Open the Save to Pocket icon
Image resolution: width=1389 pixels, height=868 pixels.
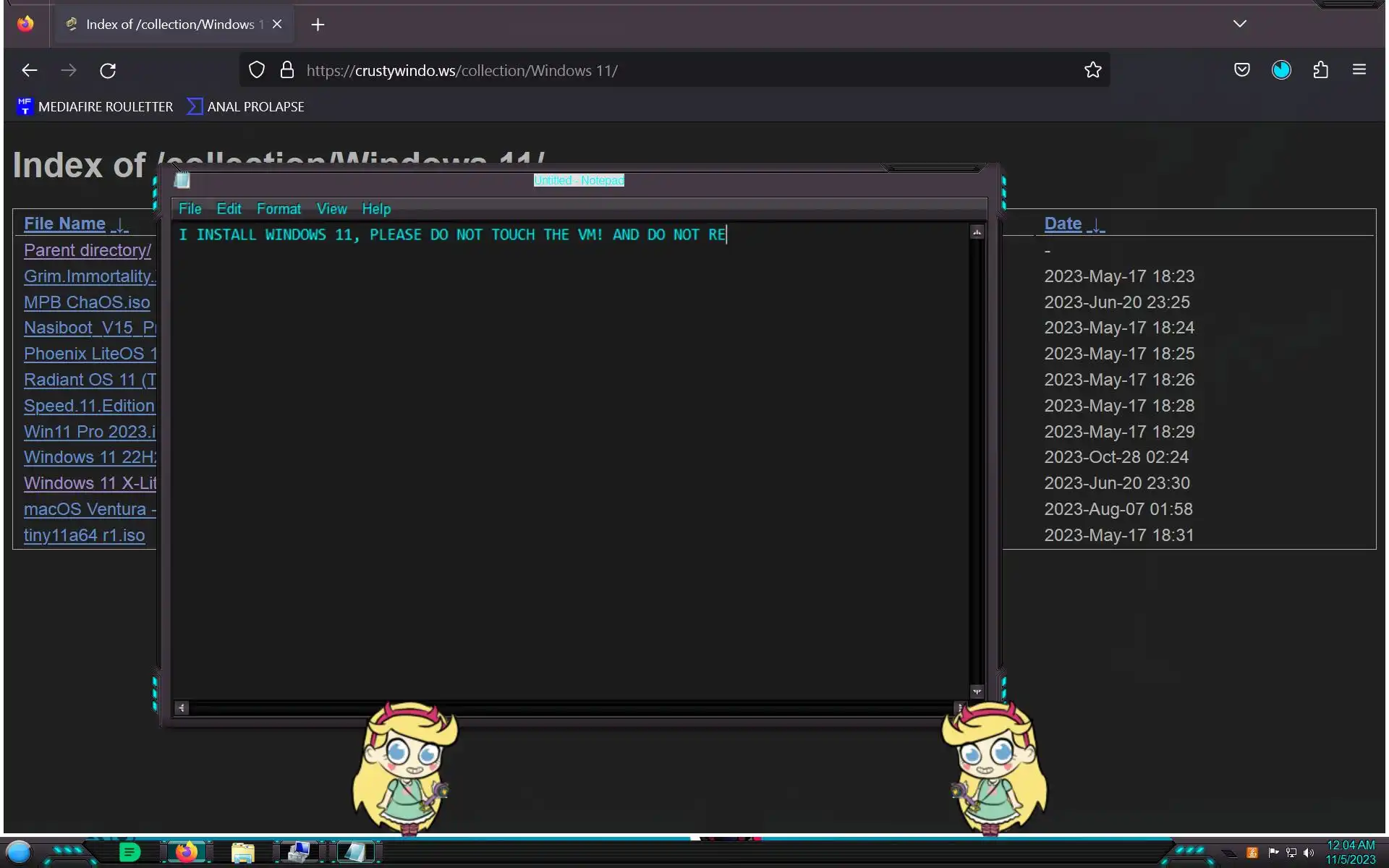pyautogui.click(x=1242, y=70)
